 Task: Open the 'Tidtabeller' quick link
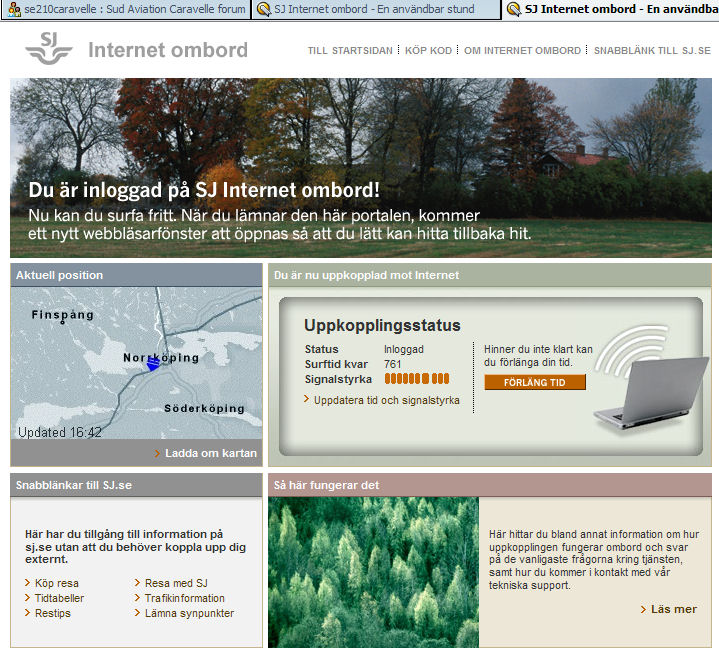click(59, 598)
